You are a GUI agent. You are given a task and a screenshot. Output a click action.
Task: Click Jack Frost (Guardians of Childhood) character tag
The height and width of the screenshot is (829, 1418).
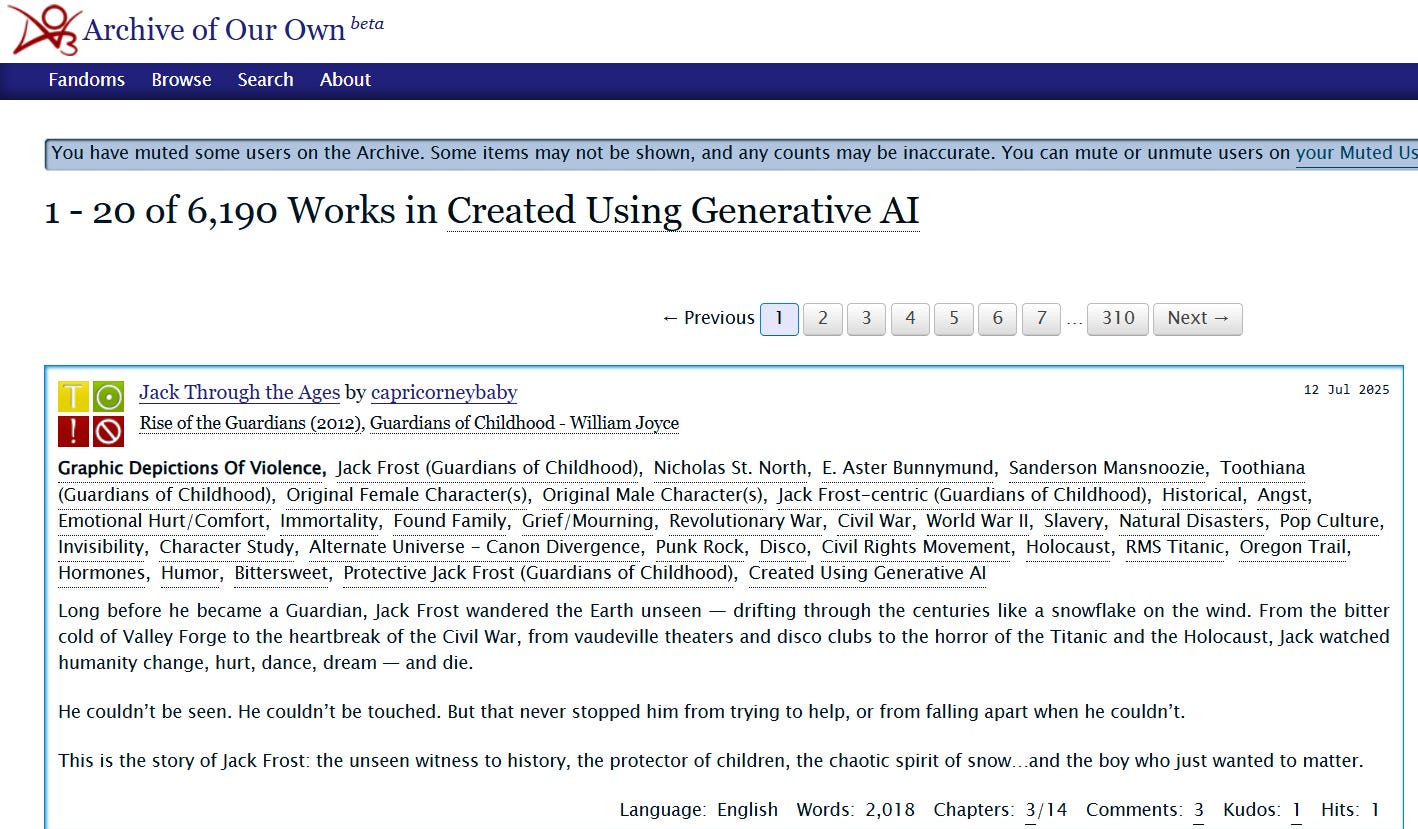(489, 468)
